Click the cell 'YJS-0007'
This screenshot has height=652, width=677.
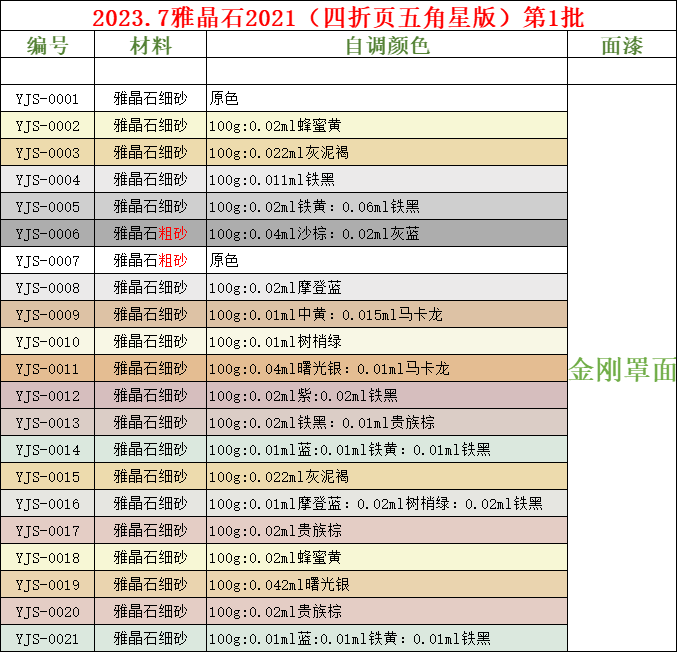coord(47,261)
